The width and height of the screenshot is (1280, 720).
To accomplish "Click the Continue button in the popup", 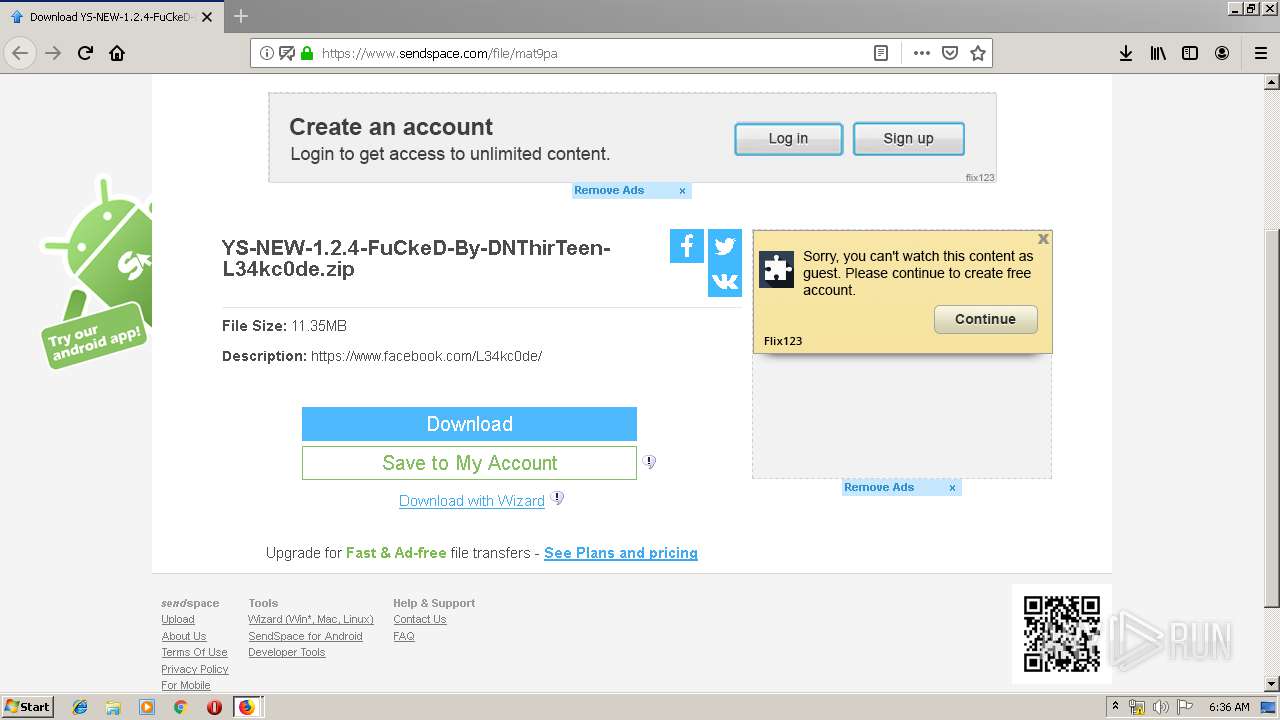I will tap(986, 319).
